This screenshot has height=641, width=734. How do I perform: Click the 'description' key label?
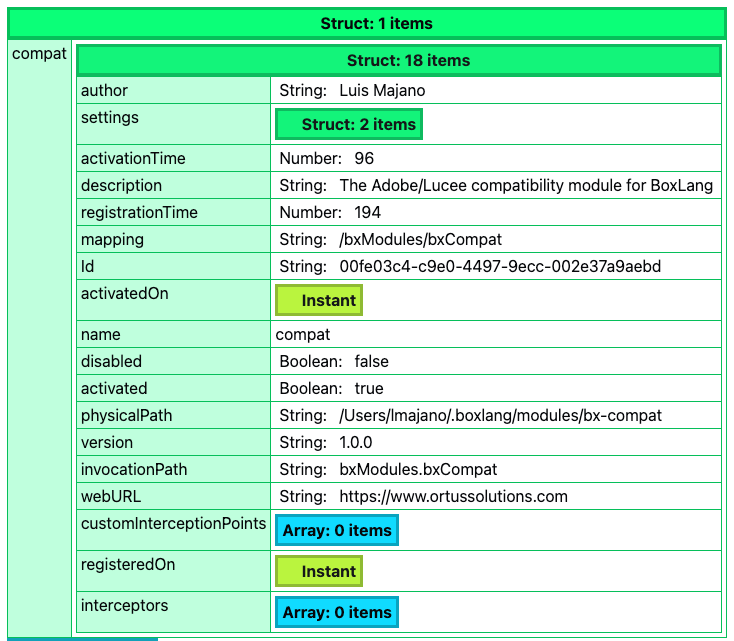pos(121,186)
